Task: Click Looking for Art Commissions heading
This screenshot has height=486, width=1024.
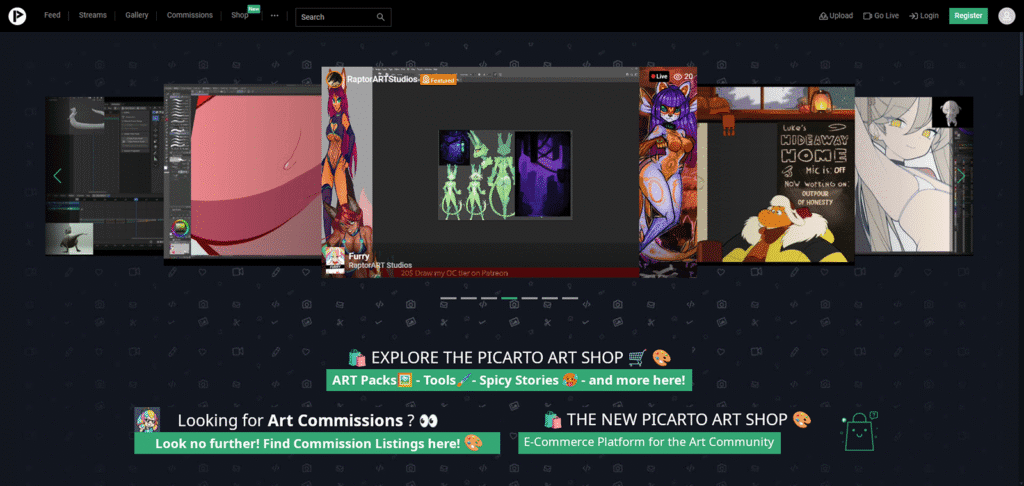Action: point(308,420)
